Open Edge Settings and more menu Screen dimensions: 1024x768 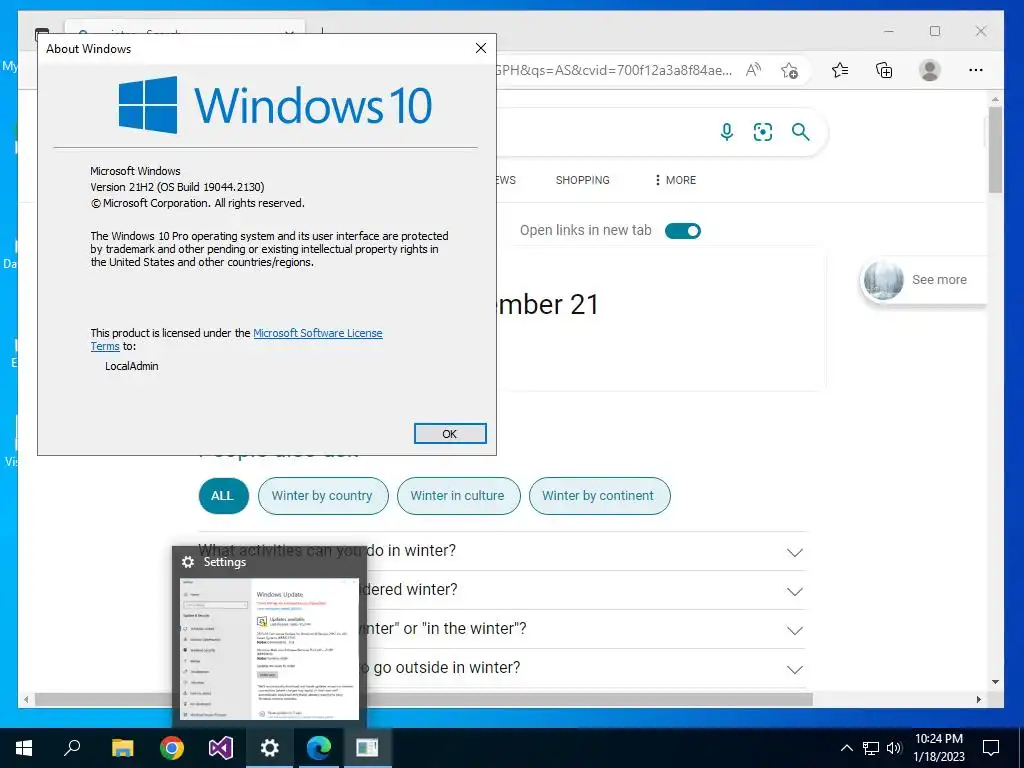point(976,70)
